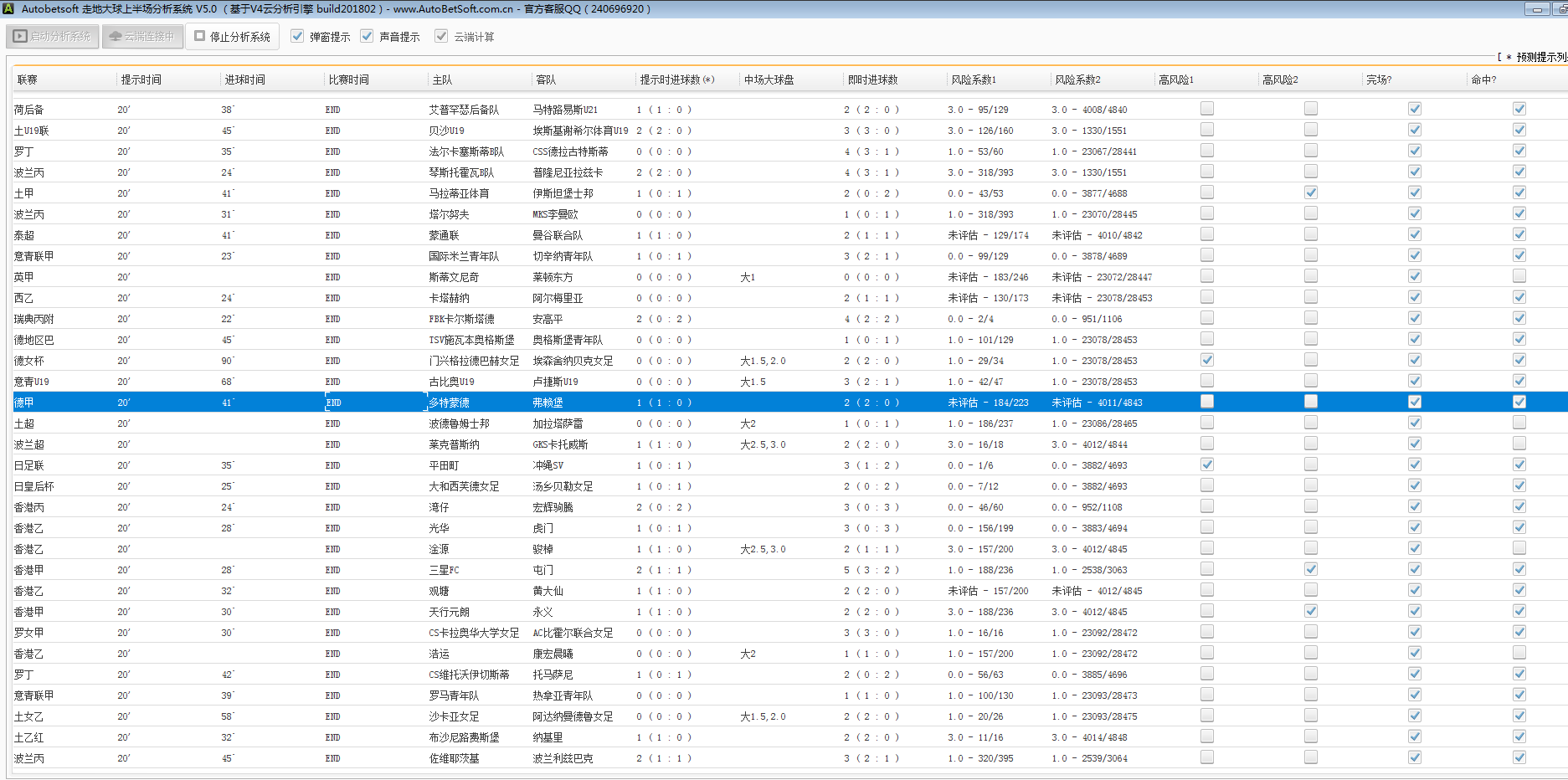Select the 土甲 马拉蒂亚体育 match row

459,193
